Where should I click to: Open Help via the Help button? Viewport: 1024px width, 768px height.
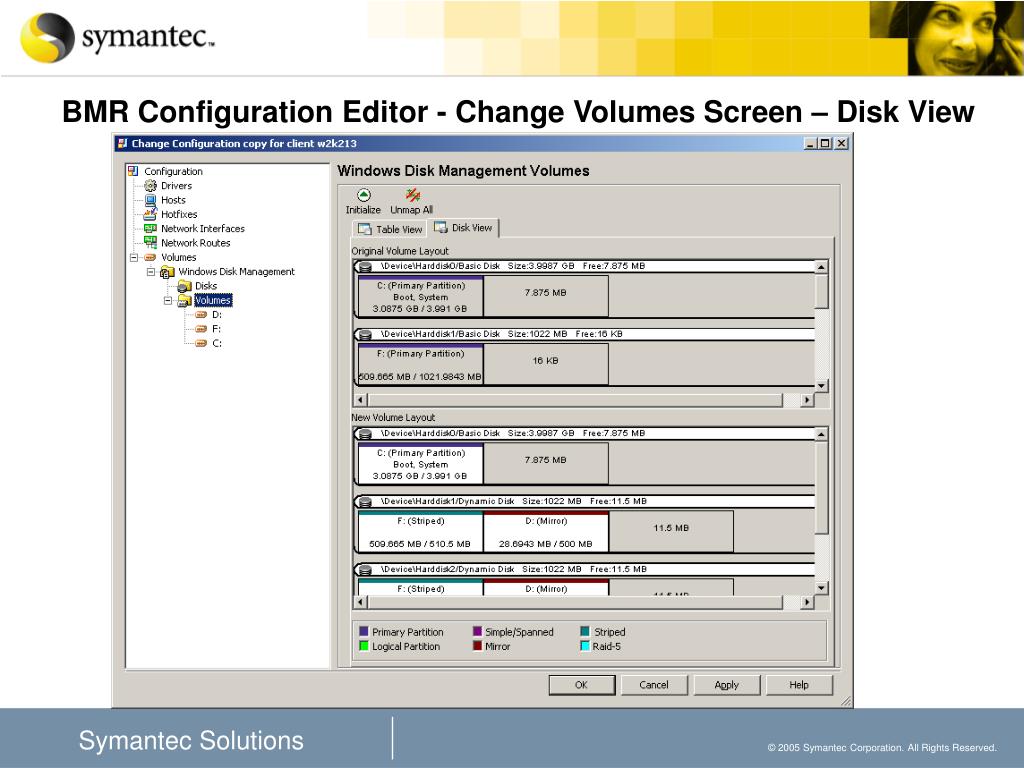tap(799, 684)
